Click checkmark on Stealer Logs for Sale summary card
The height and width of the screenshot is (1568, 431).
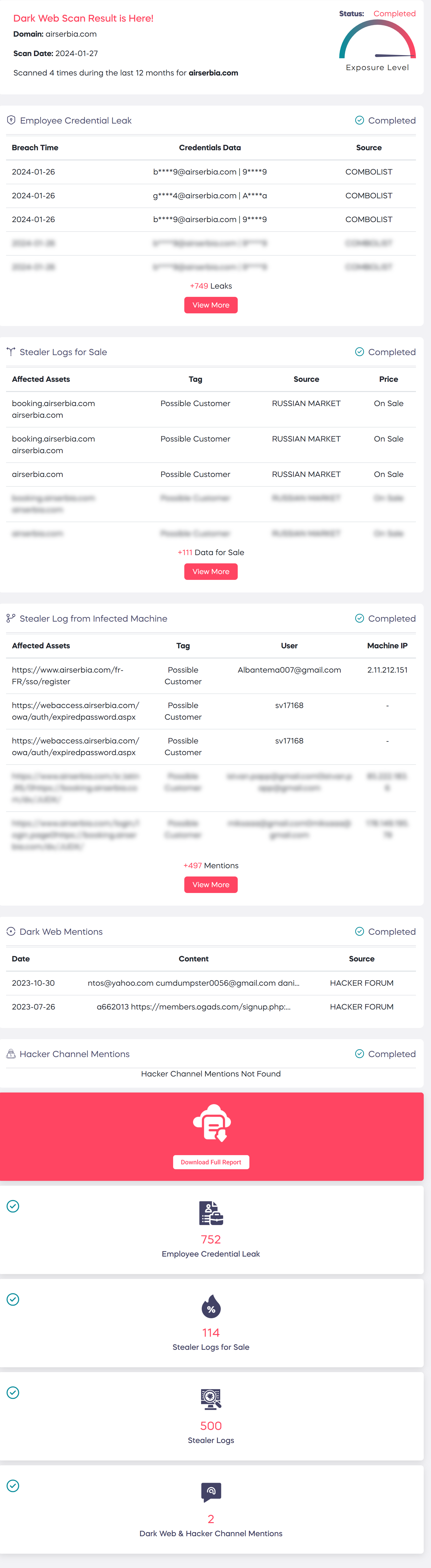coord(13,1299)
